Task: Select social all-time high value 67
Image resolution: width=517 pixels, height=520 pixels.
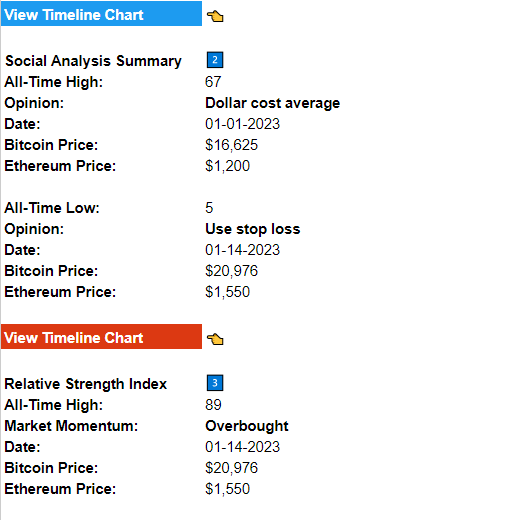Action: pyautogui.click(x=213, y=82)
